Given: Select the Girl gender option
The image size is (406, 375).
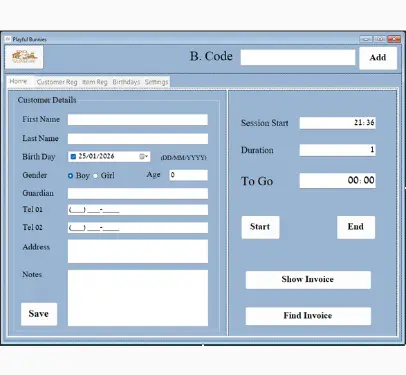Looking at the screenshot, I should (95, 176).
